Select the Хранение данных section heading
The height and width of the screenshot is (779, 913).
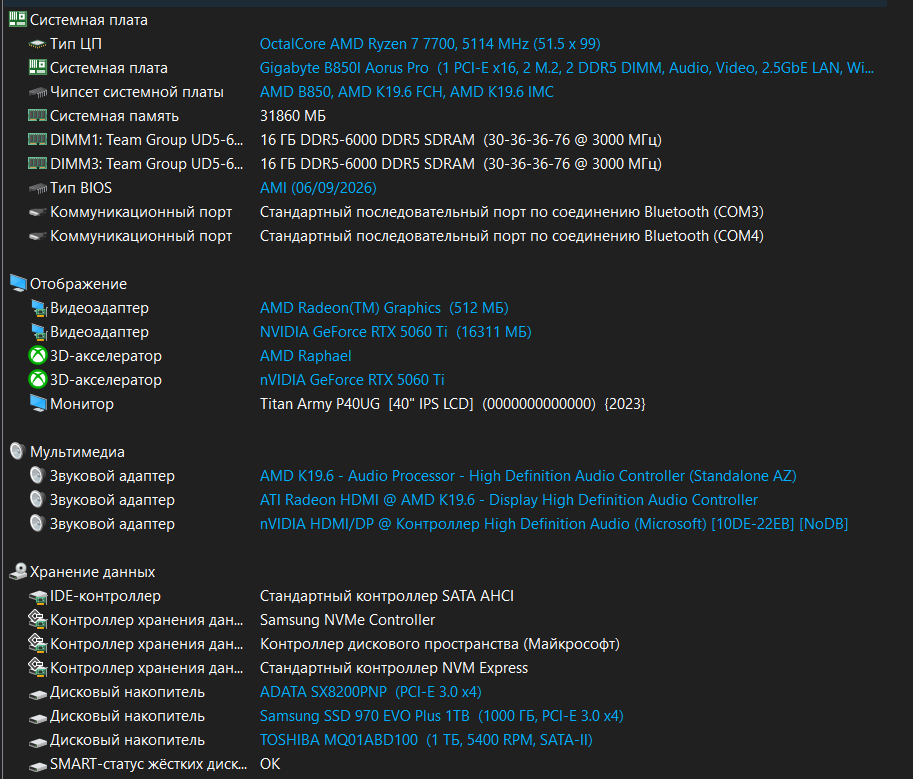click(x=92, y=572)
